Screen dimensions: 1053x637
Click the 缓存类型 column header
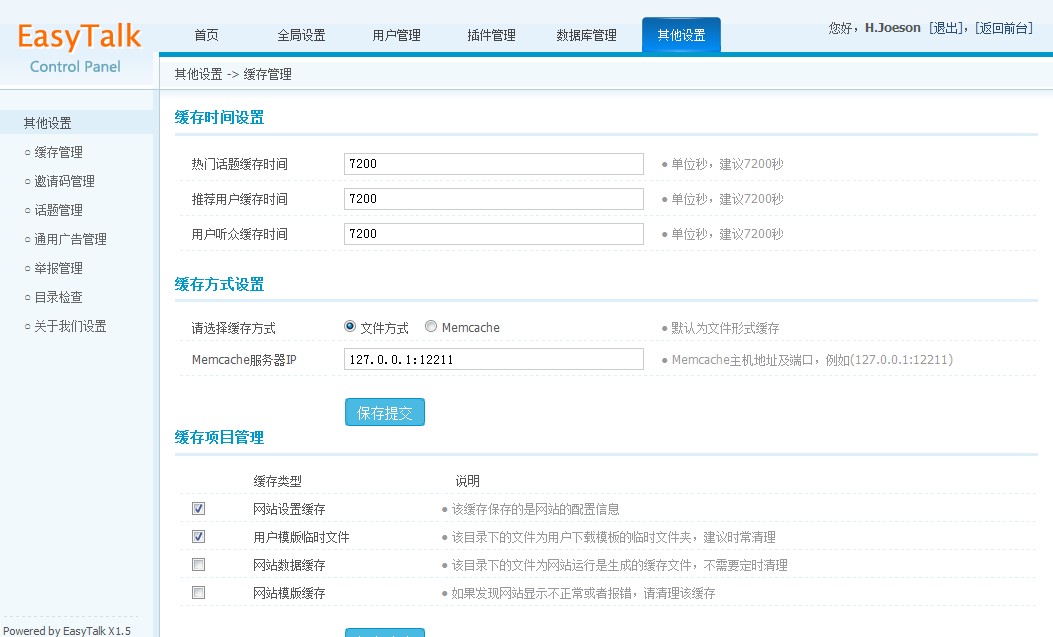[x=277, y=481]
